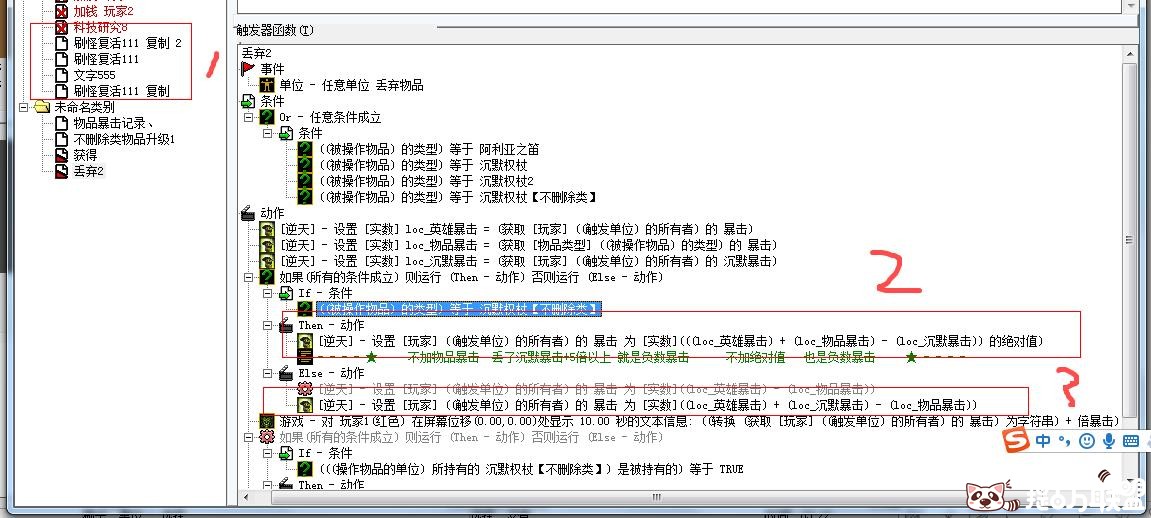Click the action icon of the loc_沉默暴击 = row
Viewport: 1151px width, 518px height.
(x=267, y=261)
